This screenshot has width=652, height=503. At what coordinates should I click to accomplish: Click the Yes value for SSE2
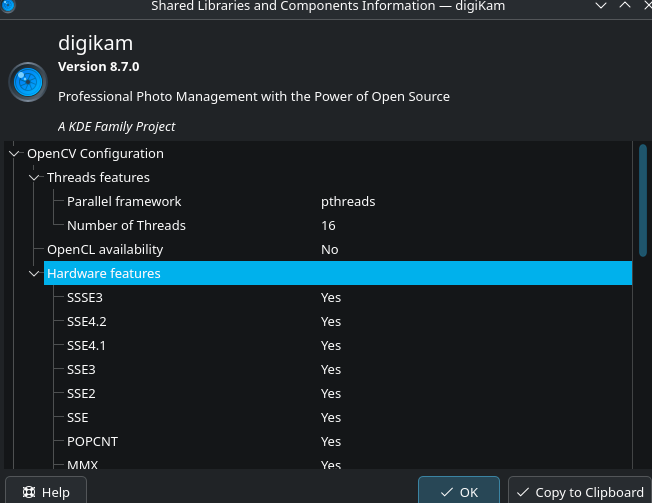pyautogui.click(x=331, y=394)
